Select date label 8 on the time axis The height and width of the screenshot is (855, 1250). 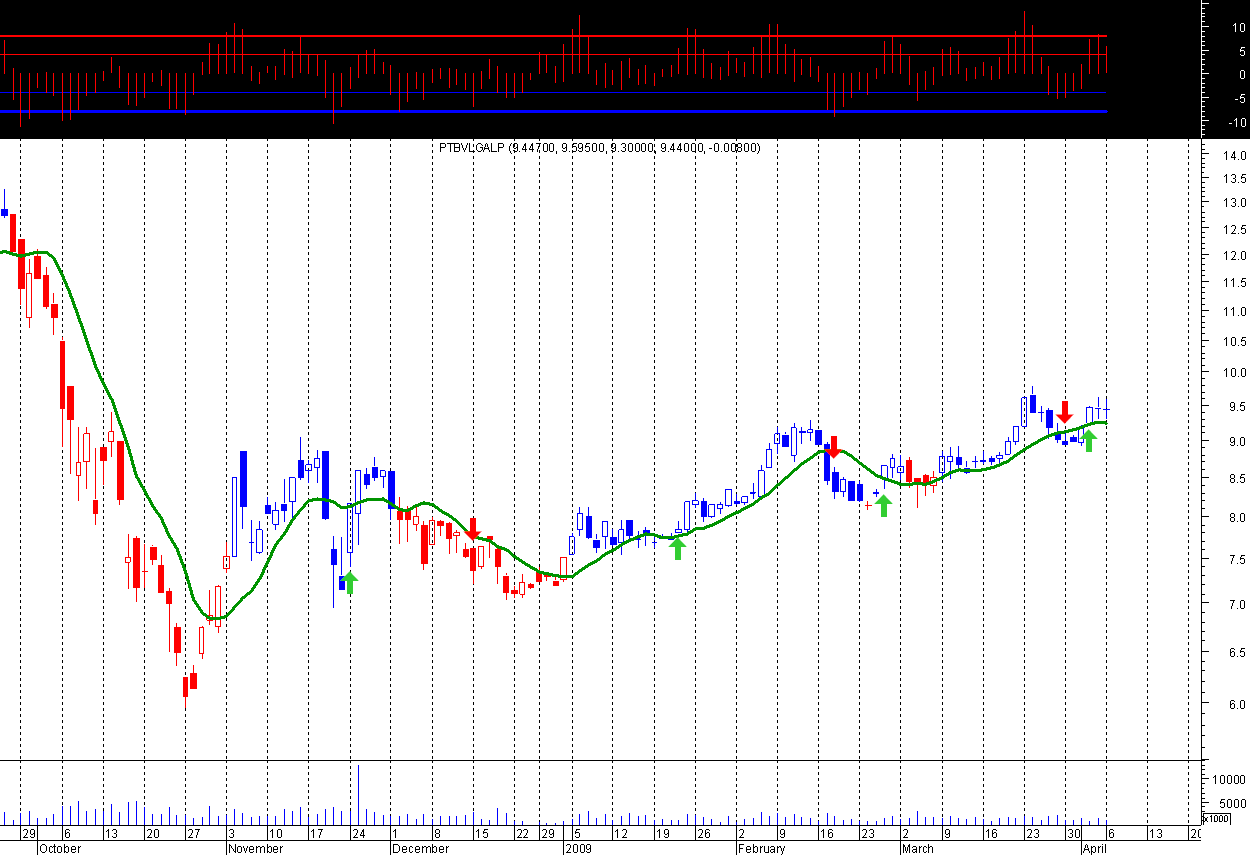436,834
